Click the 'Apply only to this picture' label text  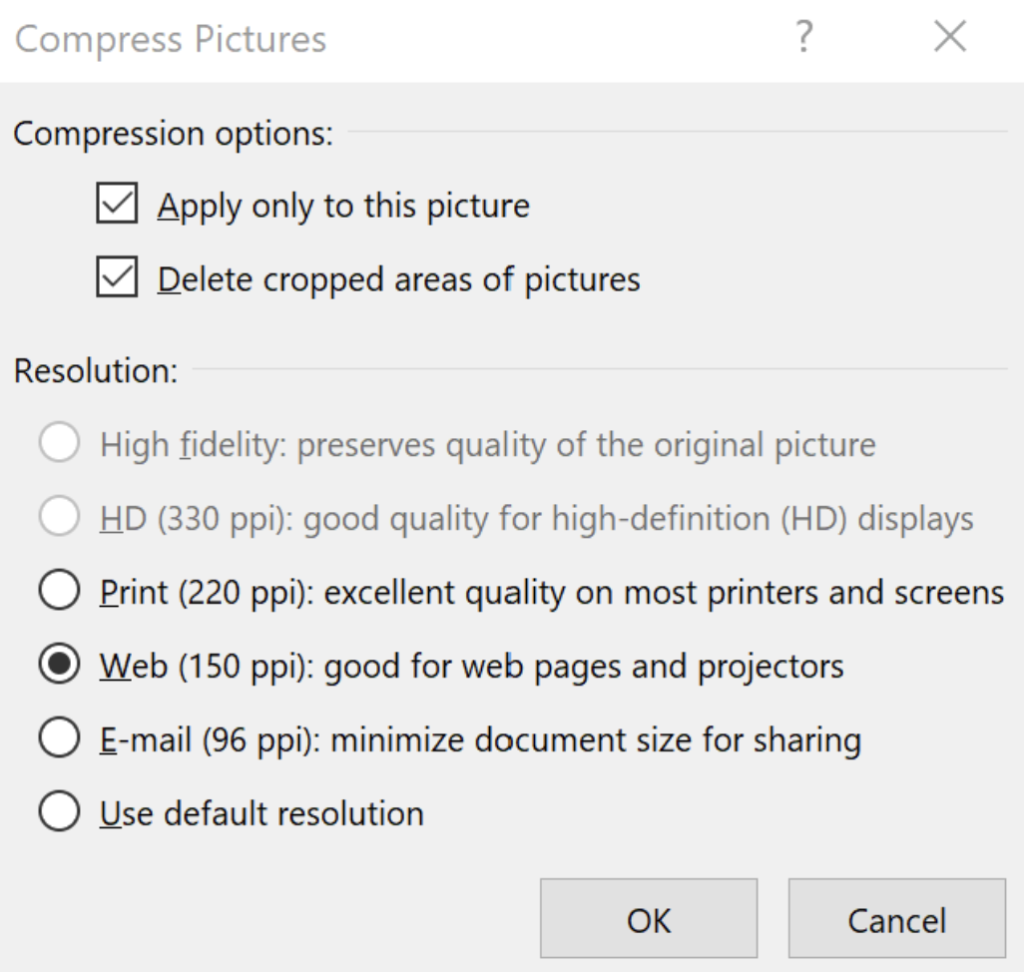[x=344, y=206]
